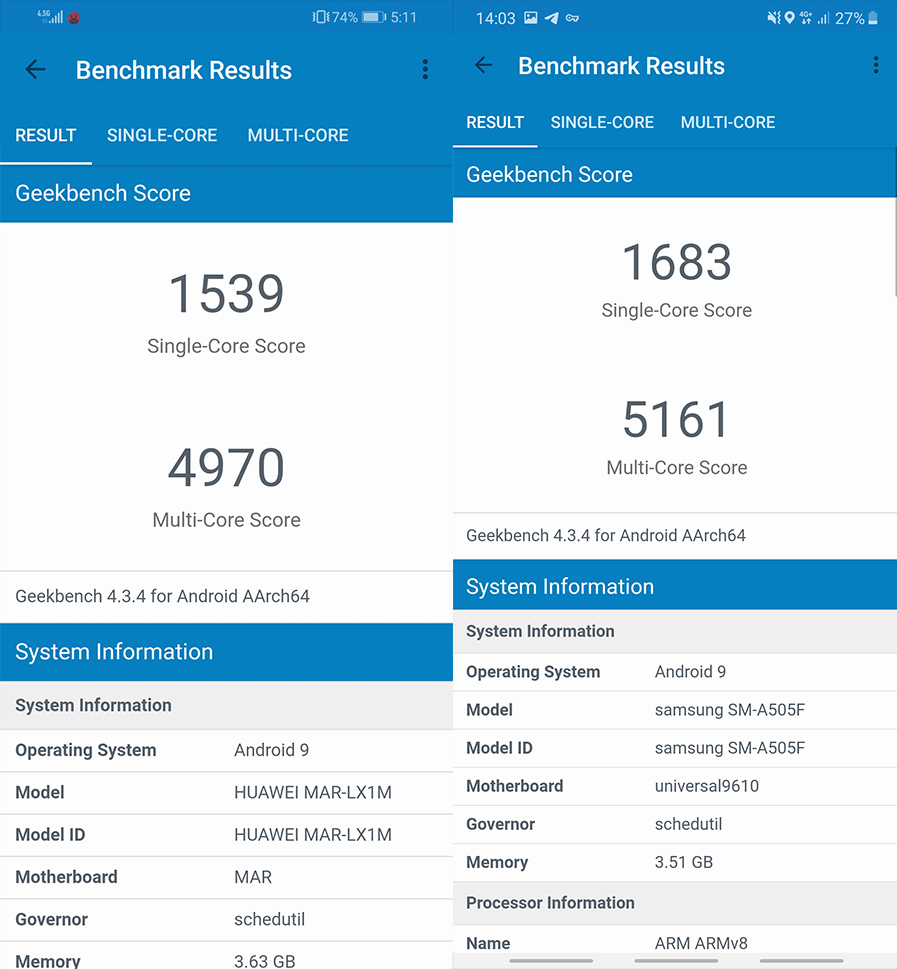Tap Telegram paper plane notification icon

[551, 18]
